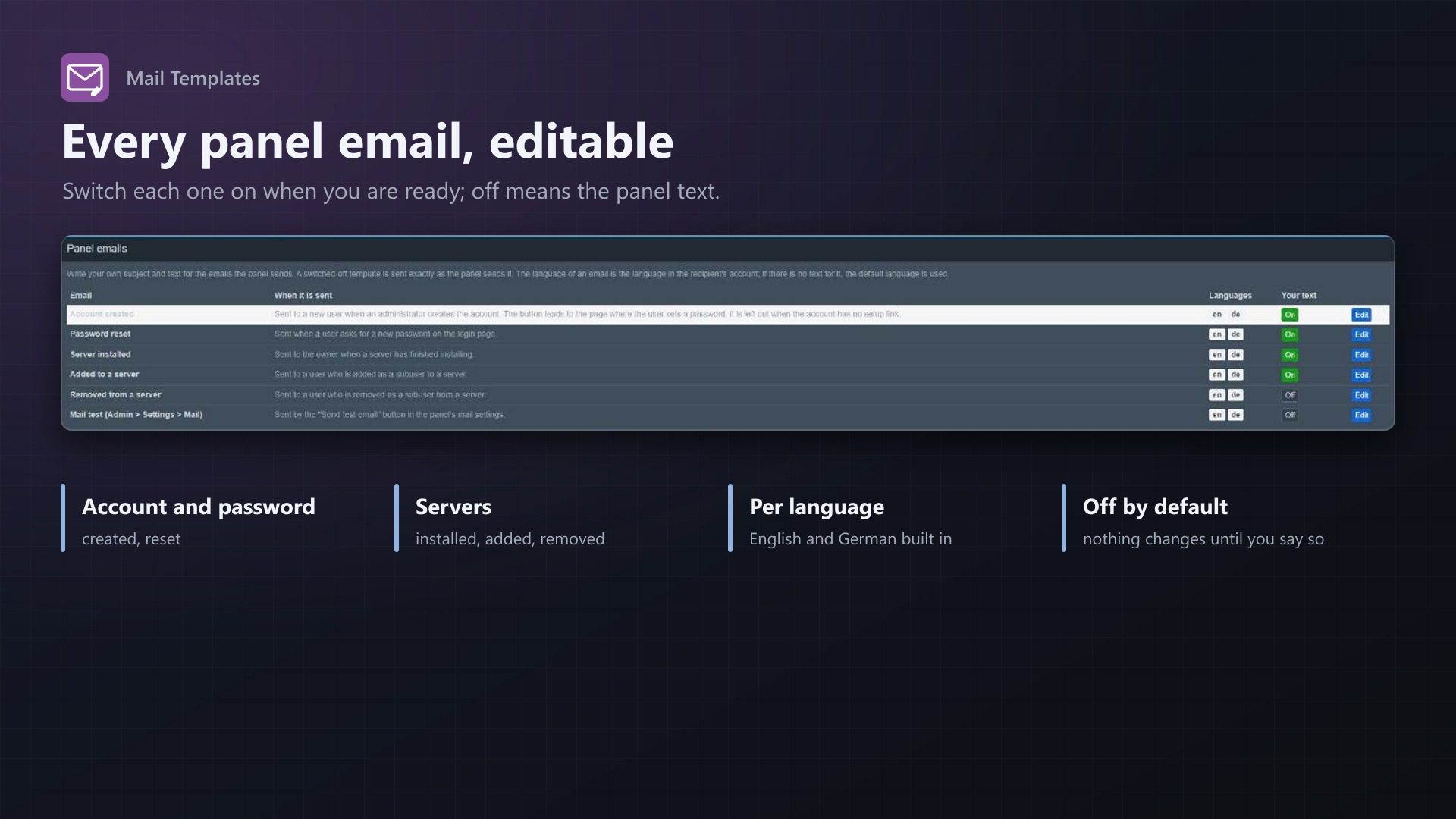The image size is (1456, 819).
Task: Toggle the Off switch for Removed from a server
Action: [x=1289, y=395]
